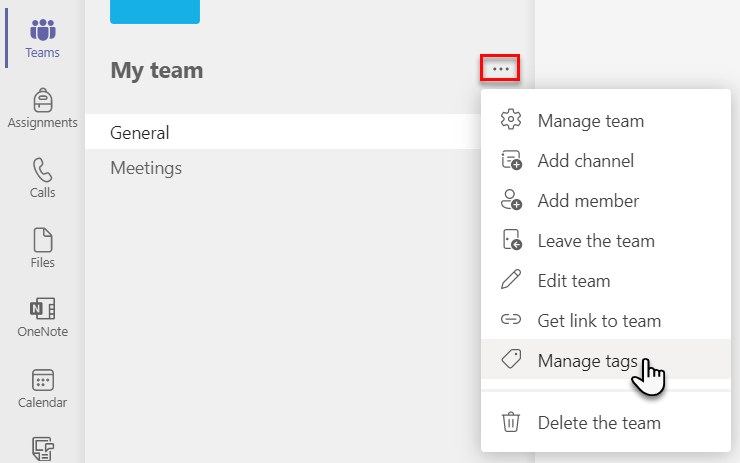The height and width of the screenshot is (463, 740).
Task: Click the gear icon beside Manage team
Action: click(x=511, y=120)
